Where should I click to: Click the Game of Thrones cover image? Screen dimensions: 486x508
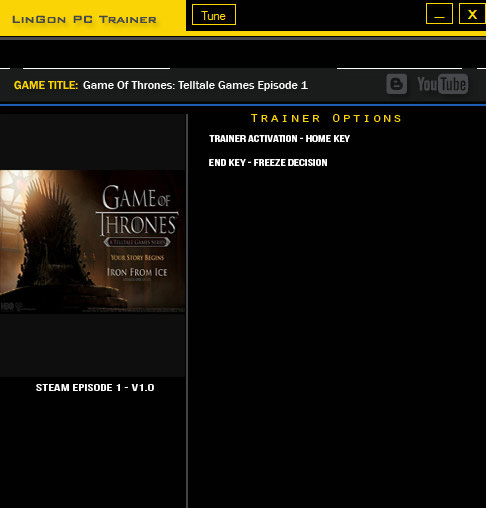(92, 242)
